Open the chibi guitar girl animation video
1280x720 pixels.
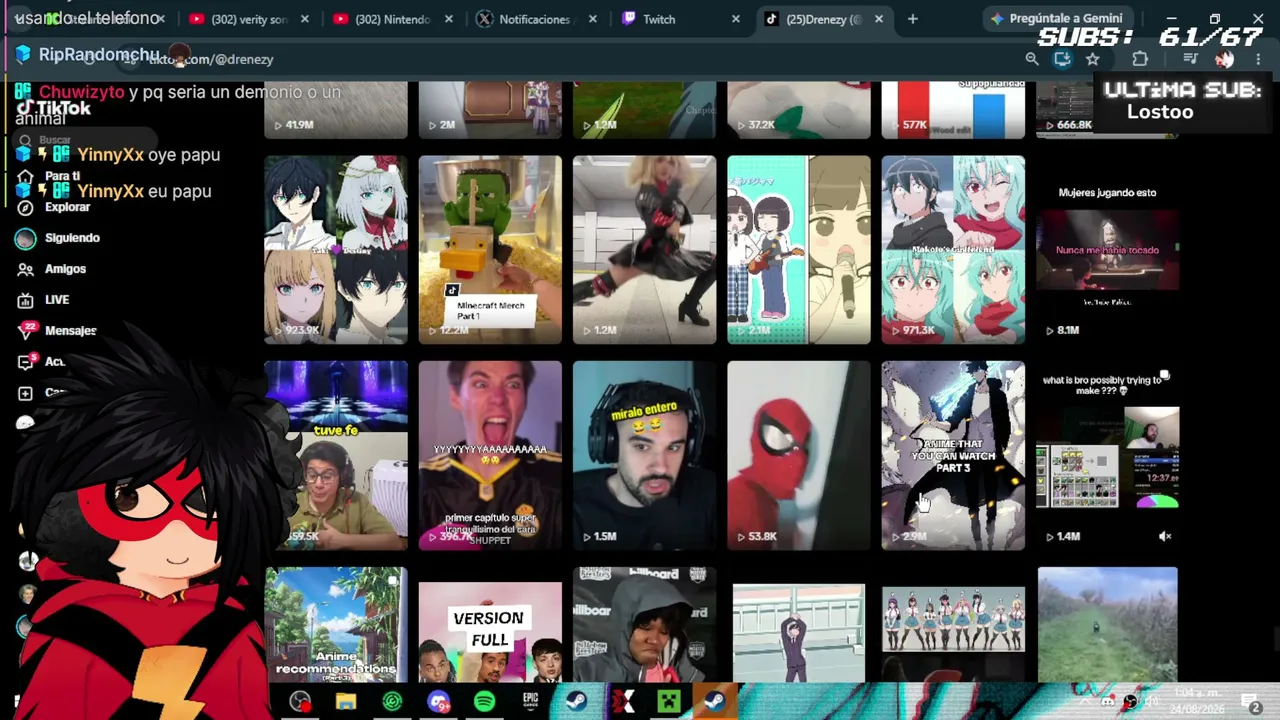(x=799, y=249)
